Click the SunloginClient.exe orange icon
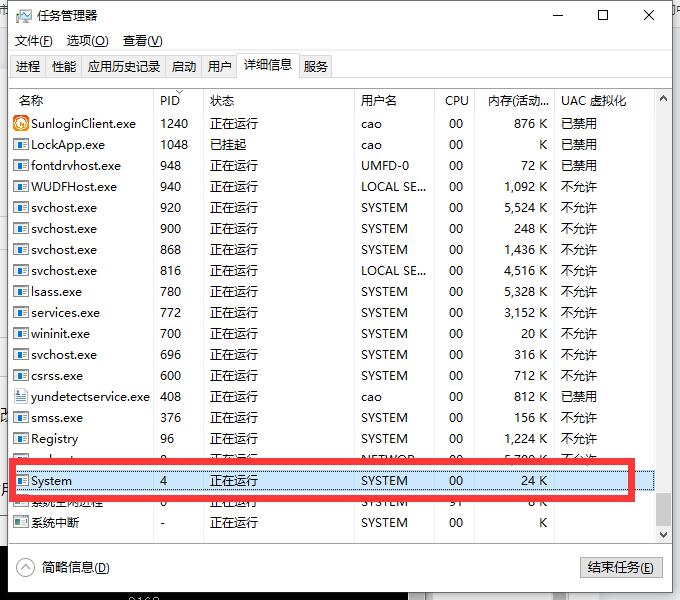This screenshot has width=680, height=600. click(x=21, y=124)
